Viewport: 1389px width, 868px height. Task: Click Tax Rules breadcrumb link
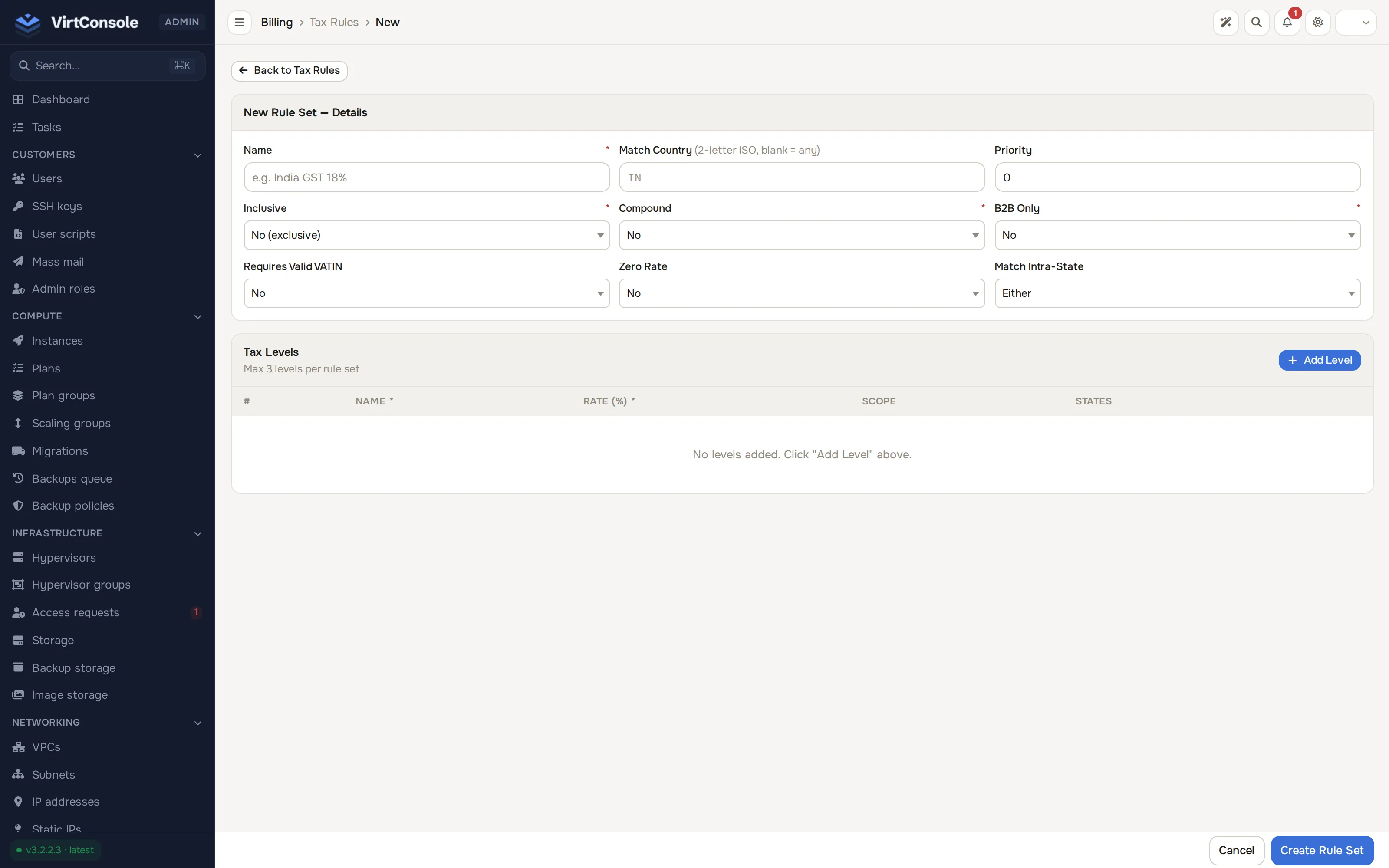click(x=334, y=23)
